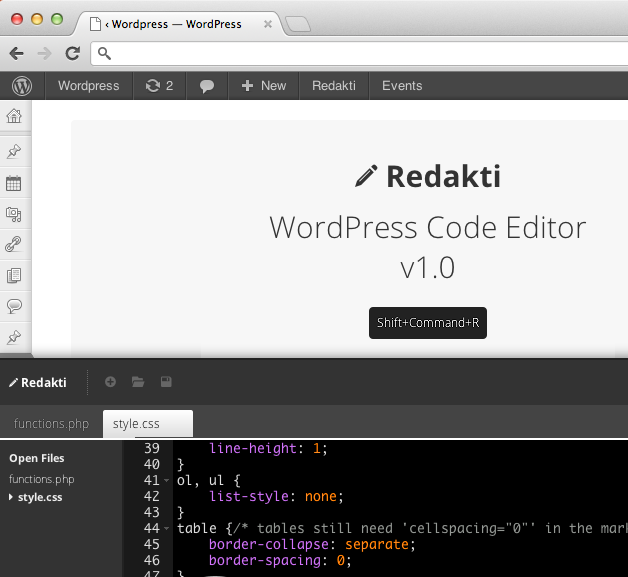
Task: Click the Redakti logo in editor toolbar
Action: (x=38, y=383)
